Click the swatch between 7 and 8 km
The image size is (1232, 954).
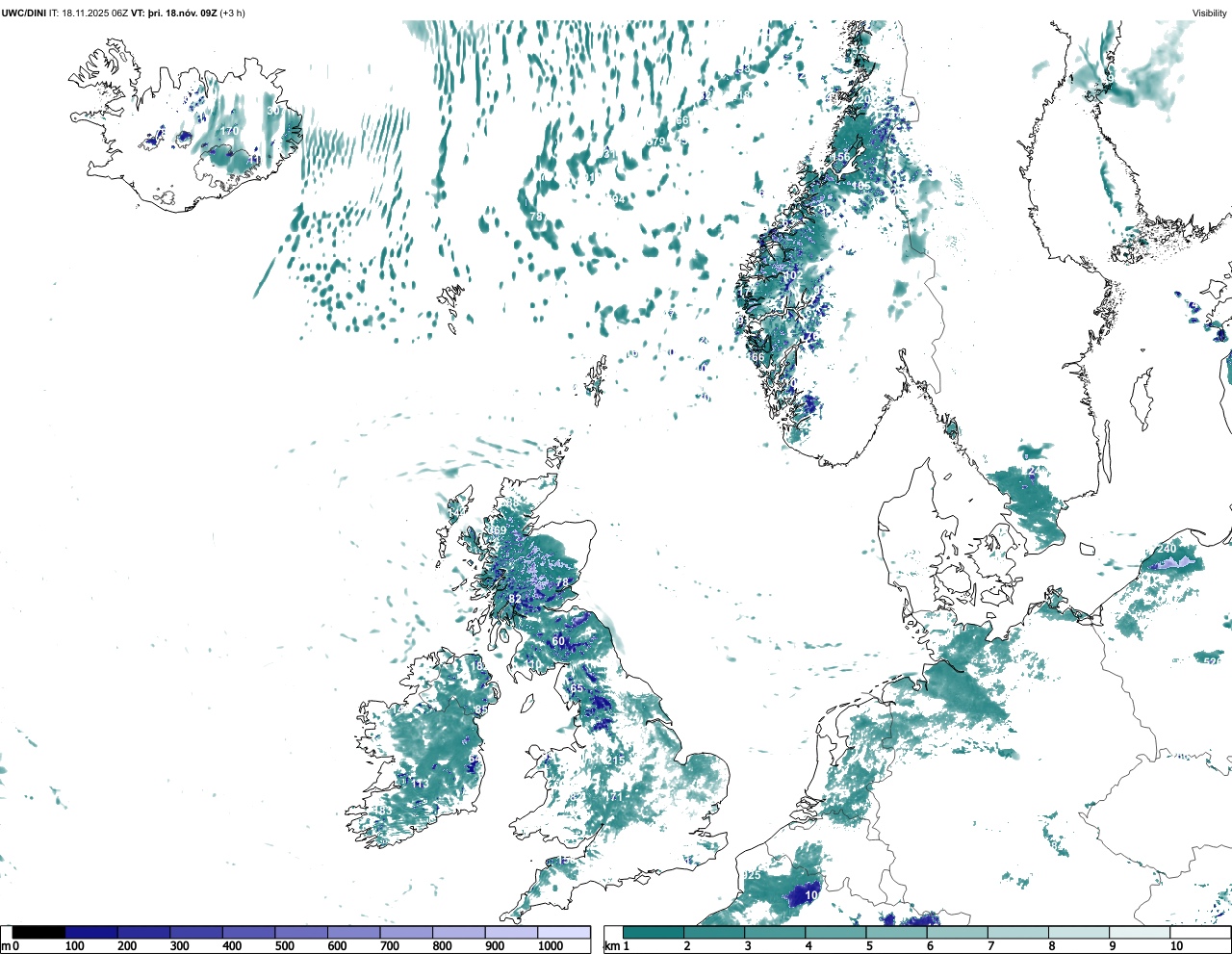pos(1018,932)
